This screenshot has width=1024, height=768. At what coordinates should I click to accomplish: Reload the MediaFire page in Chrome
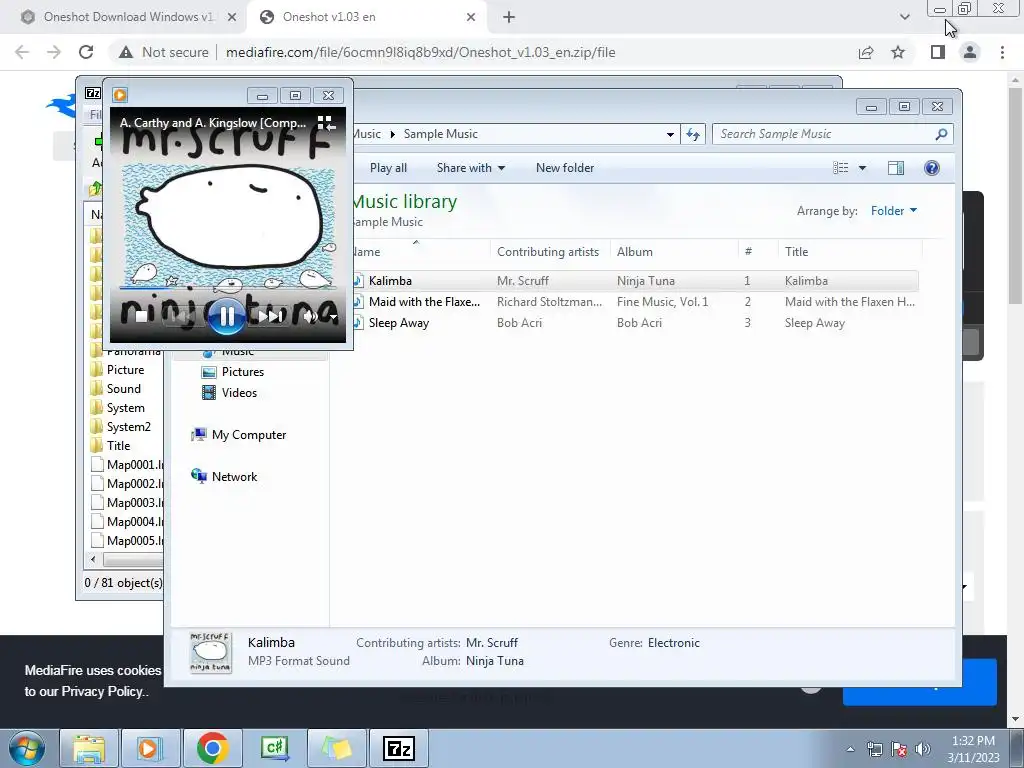pyautogui.click(x=86, y=52)
